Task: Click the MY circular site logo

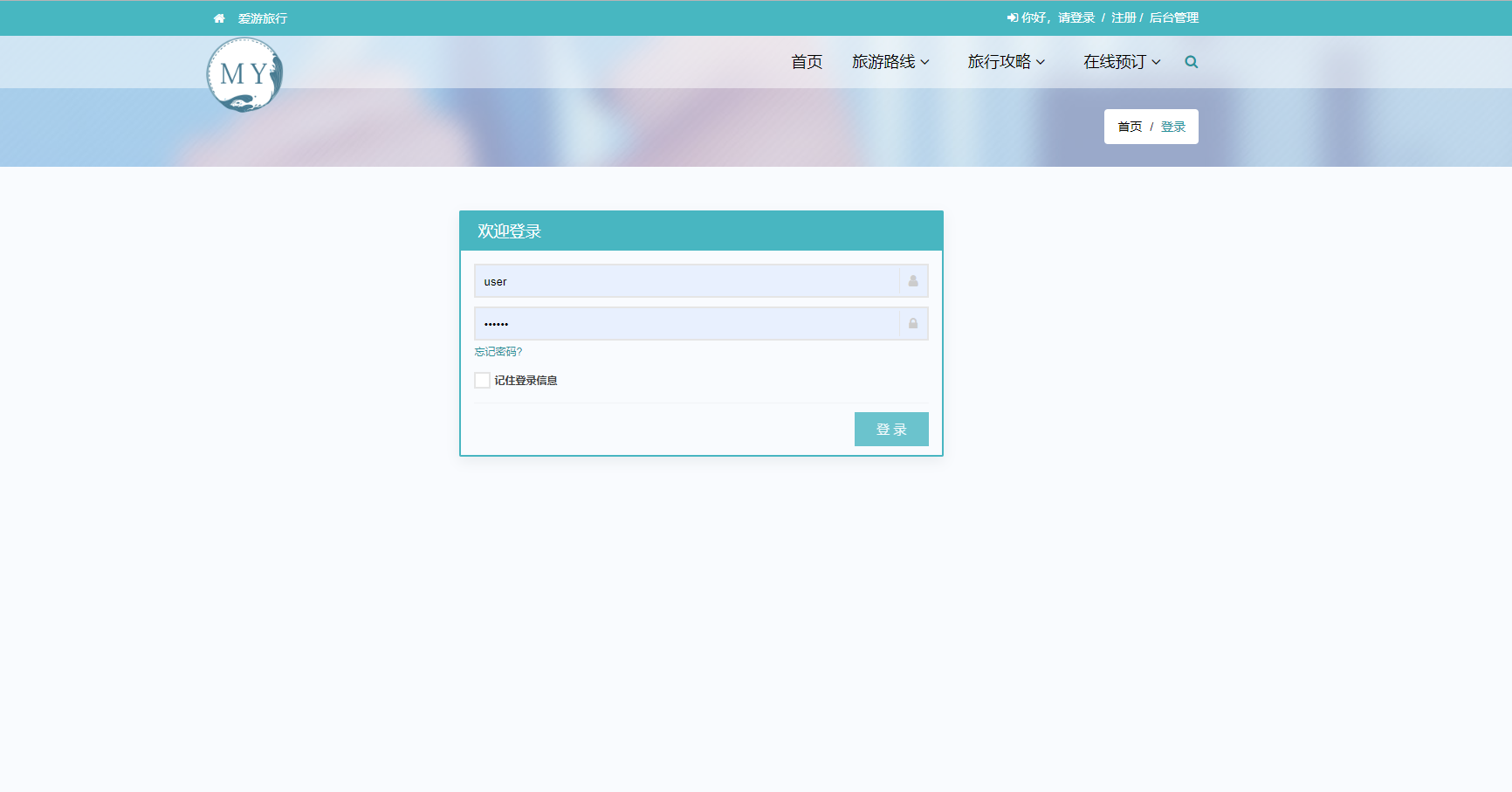Action: coord(244,73)
